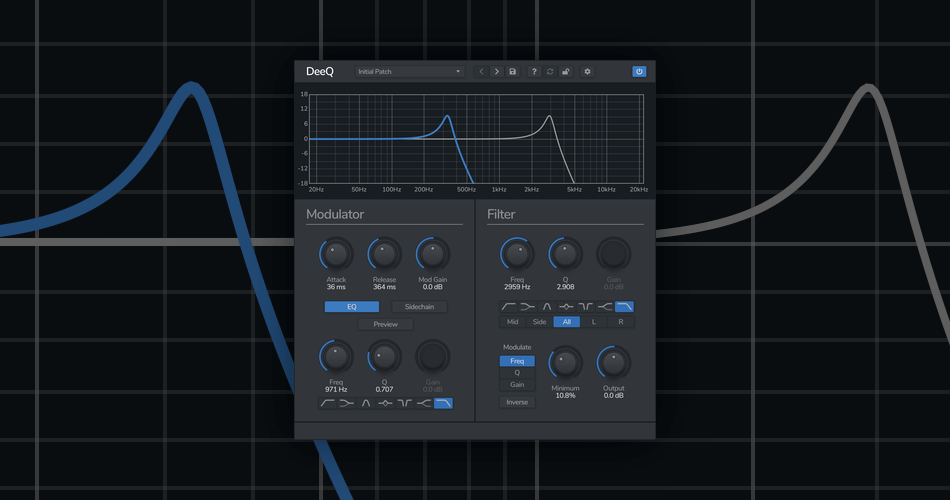Select Modulator low-pass filter shape icon
950x500 pixels.
[443, 403]
